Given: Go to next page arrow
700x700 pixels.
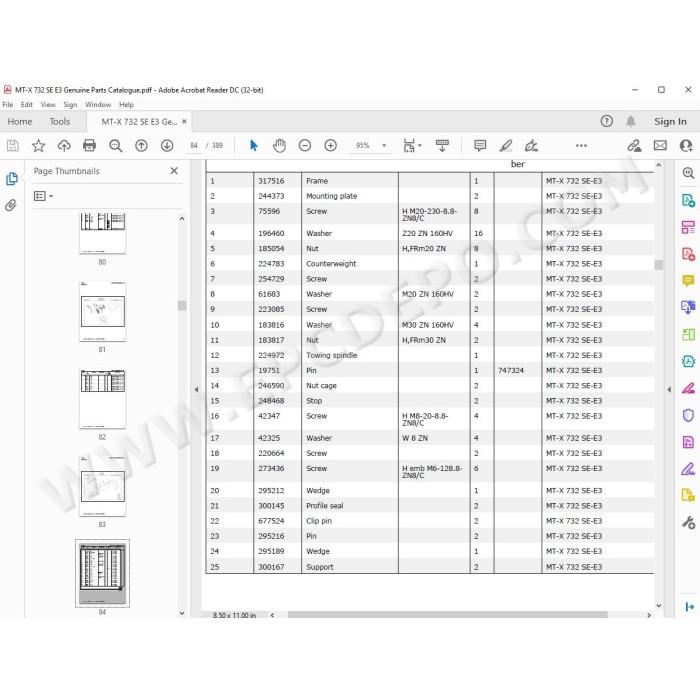Looking at the screenshot, I should pos(167,146).
